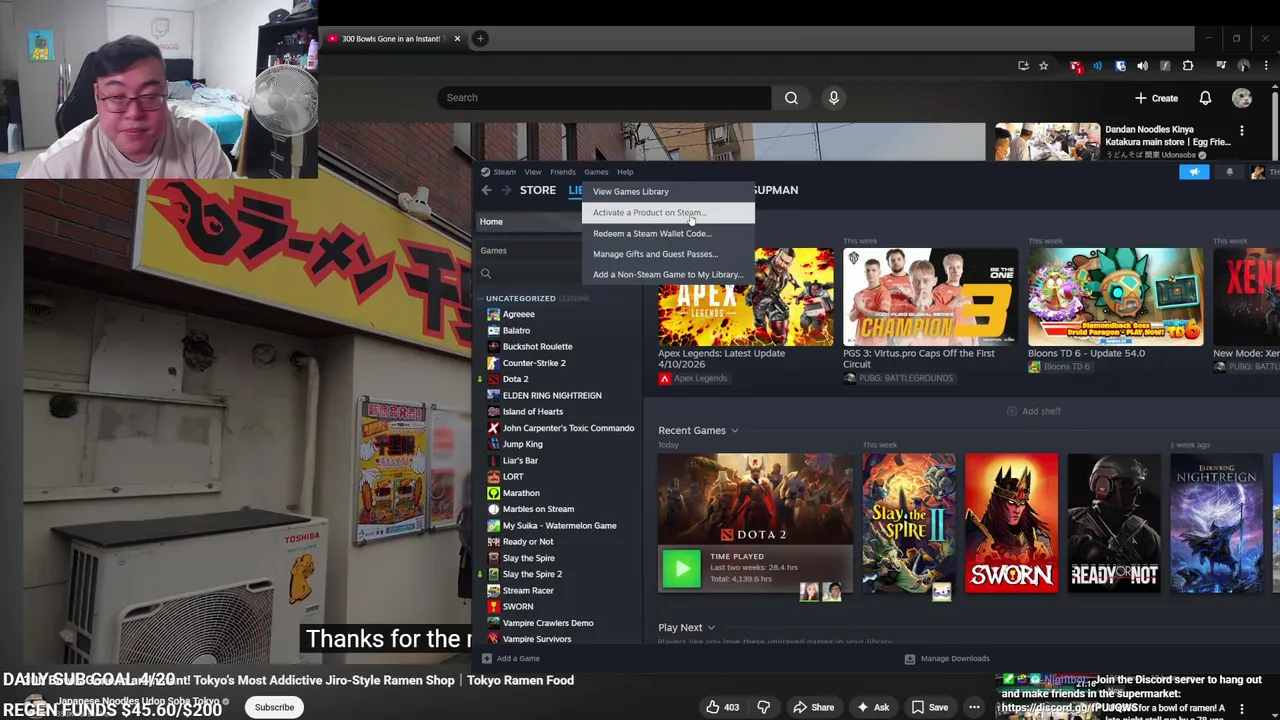Click the YouTube search field
This screenshot has height=720, width=1280.
[604, 97]
